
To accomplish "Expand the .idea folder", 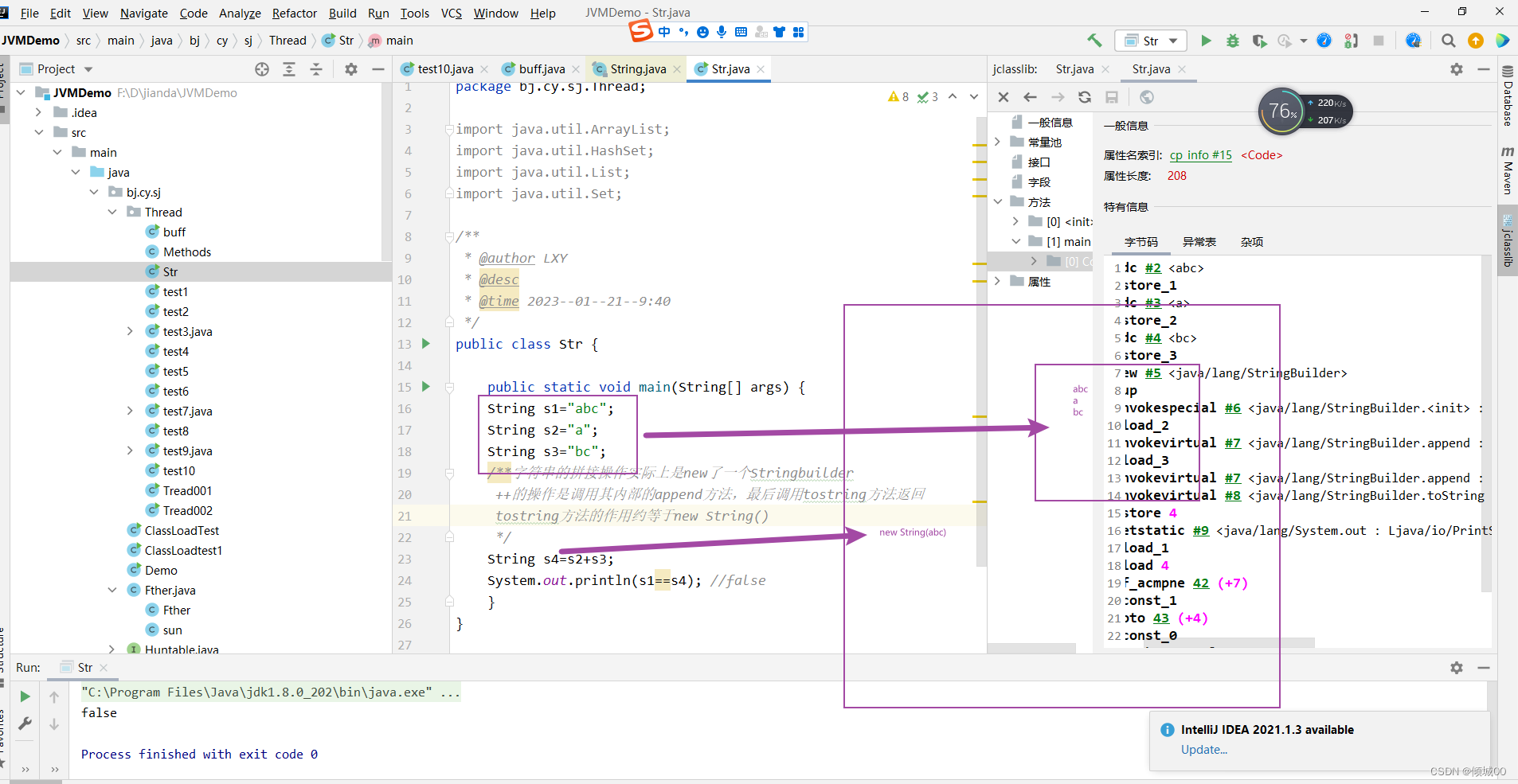I will tap(39, 113).
